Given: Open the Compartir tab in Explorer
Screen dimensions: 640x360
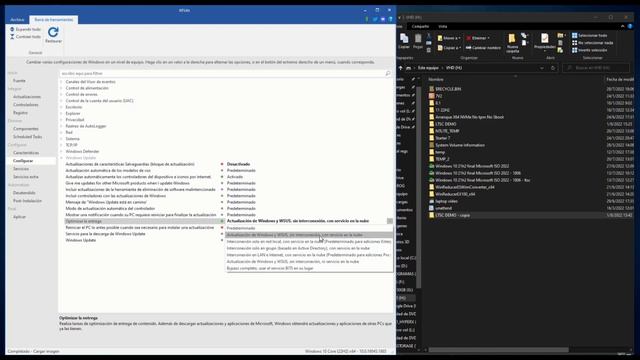Looking at the screenshot, I should pos(420,27).
